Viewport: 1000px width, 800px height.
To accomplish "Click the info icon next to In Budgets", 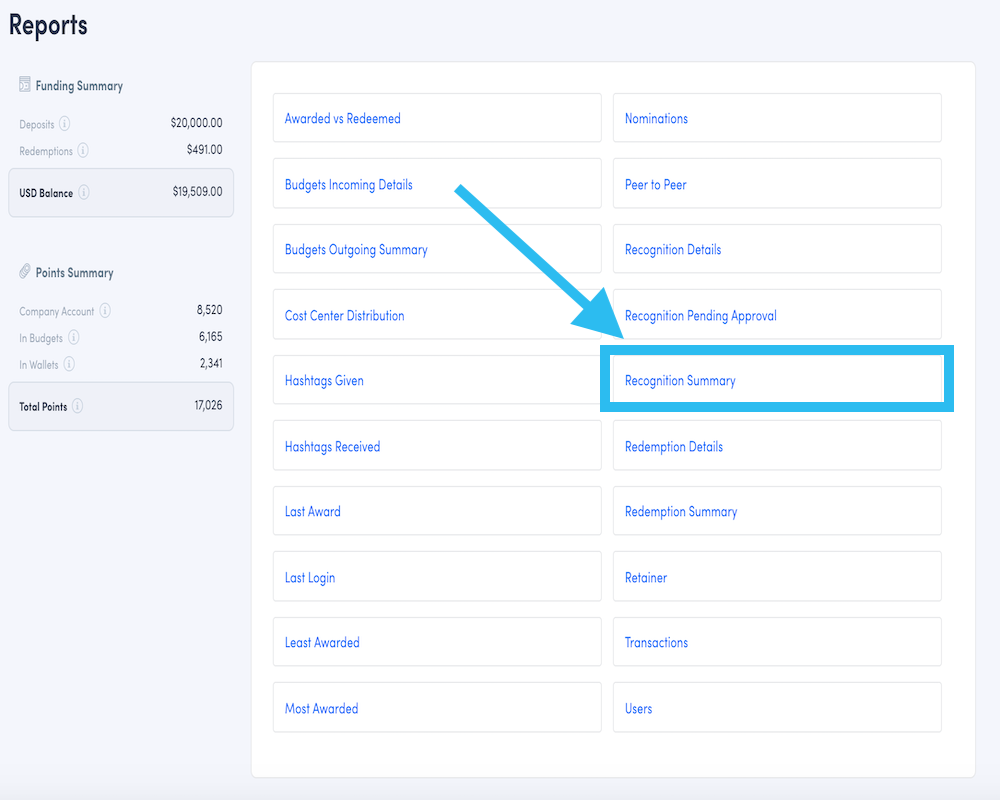I will click(x=74, y=336).
